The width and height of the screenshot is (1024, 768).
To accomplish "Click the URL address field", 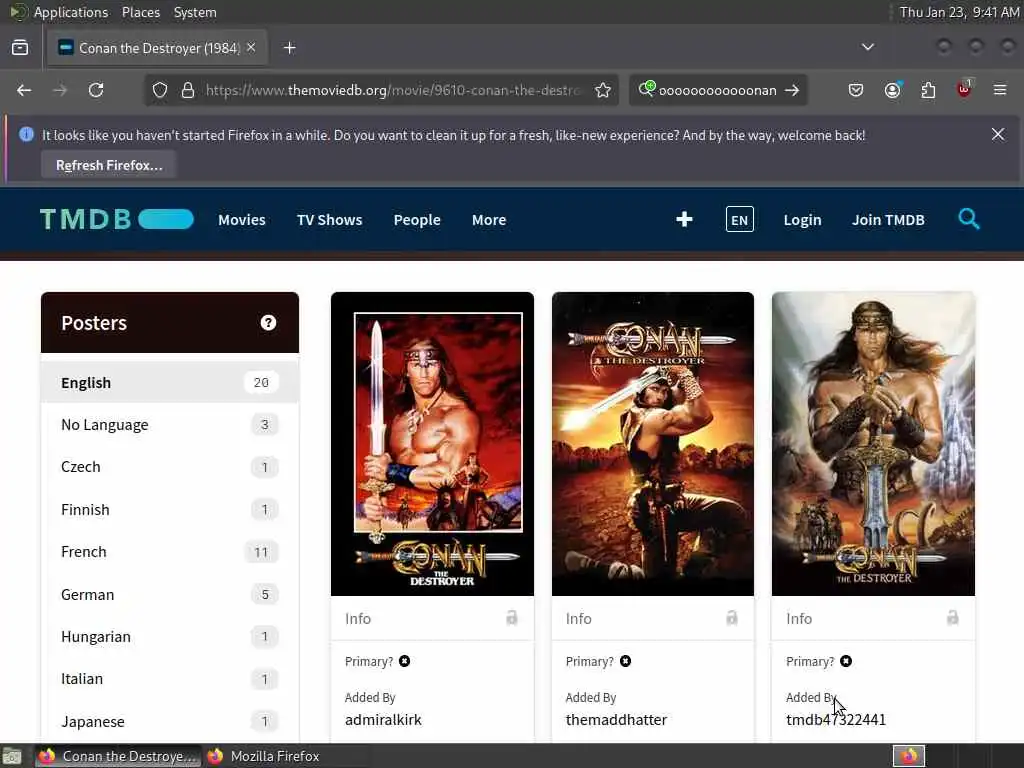I will pyautogui.click(x=392, y=90).
